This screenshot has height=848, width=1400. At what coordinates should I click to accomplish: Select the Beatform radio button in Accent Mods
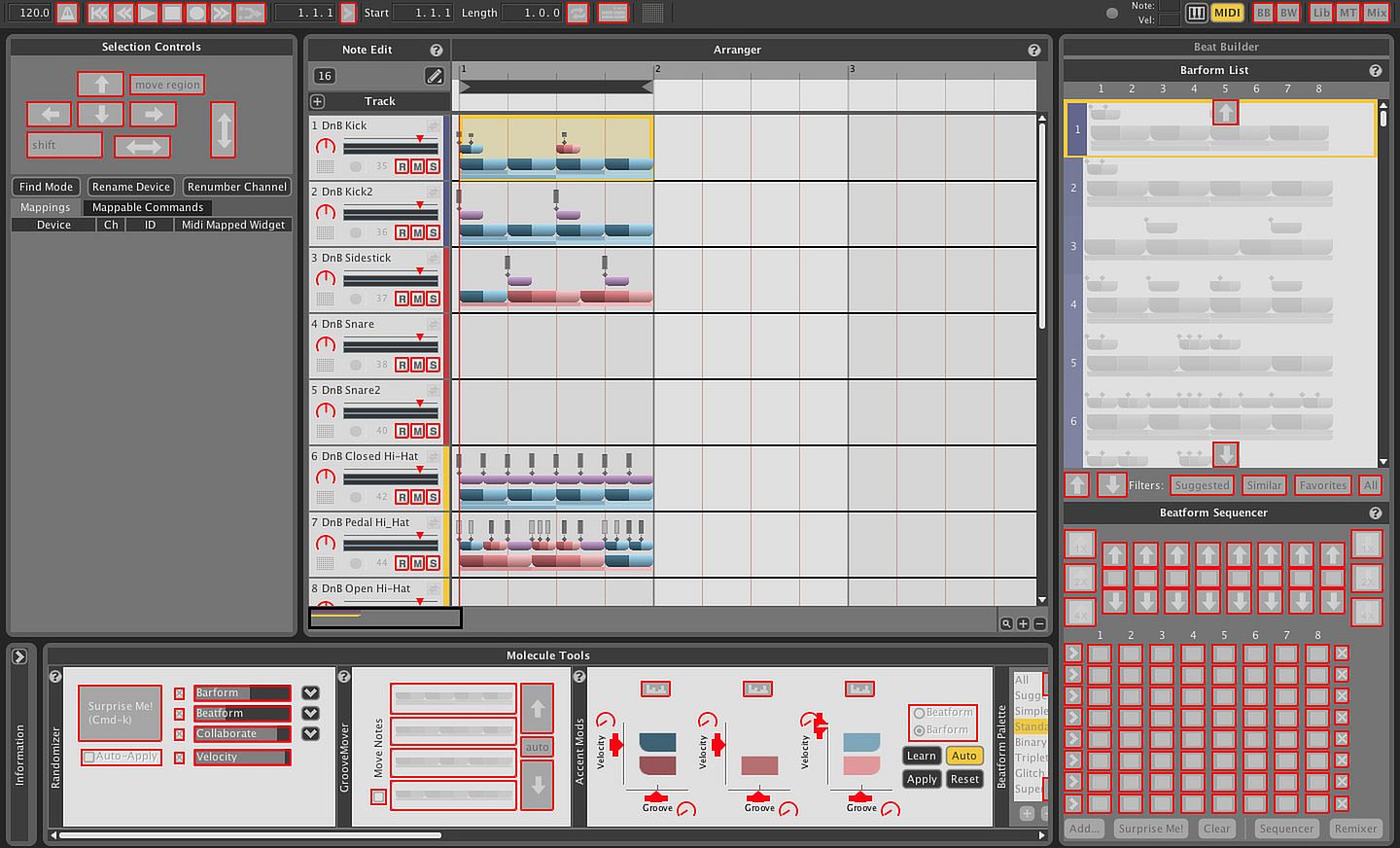coord(919,713)
